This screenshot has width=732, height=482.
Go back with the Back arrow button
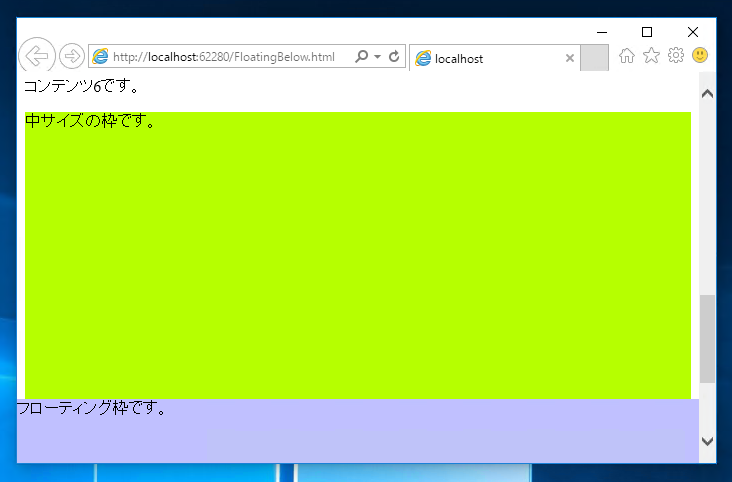[x=37, y=56]
